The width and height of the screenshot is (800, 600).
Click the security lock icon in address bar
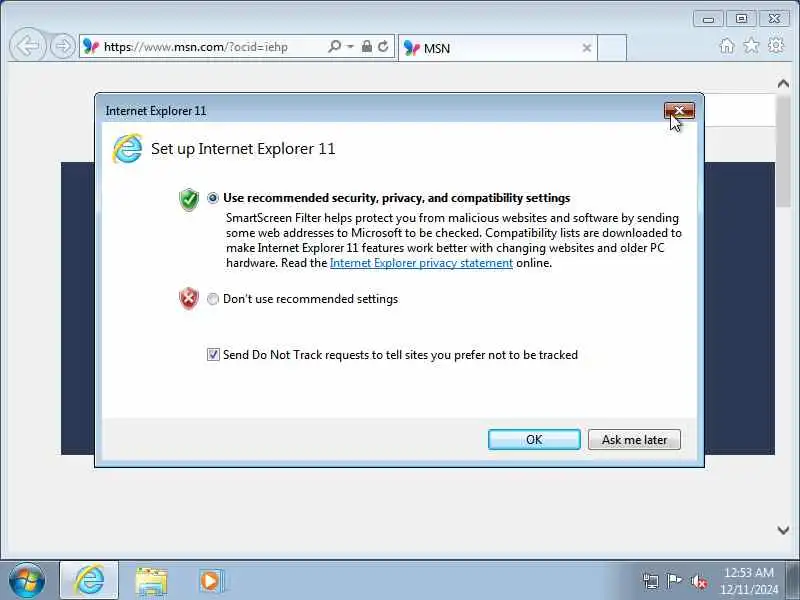366,46
